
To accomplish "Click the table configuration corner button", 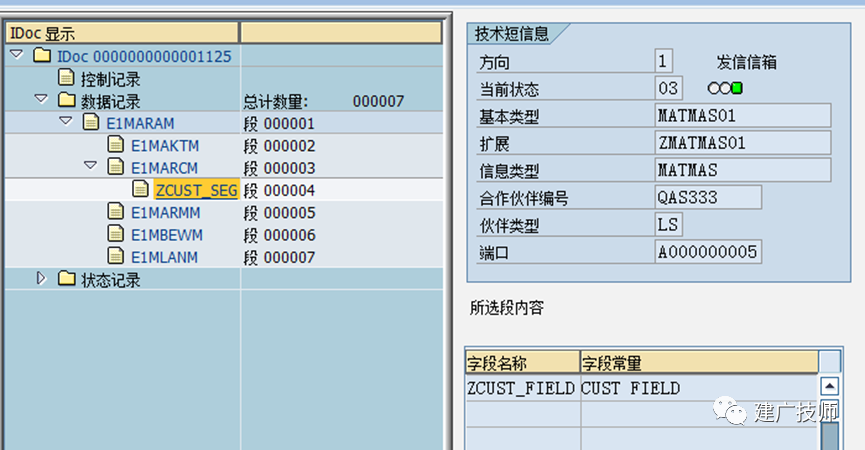I will [x=830, y=362].
